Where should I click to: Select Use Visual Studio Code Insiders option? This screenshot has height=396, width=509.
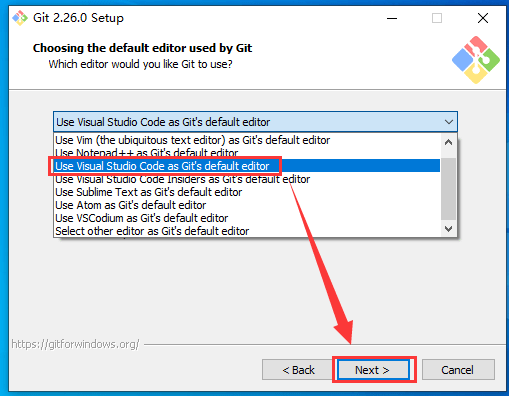(x=247, y=179)
